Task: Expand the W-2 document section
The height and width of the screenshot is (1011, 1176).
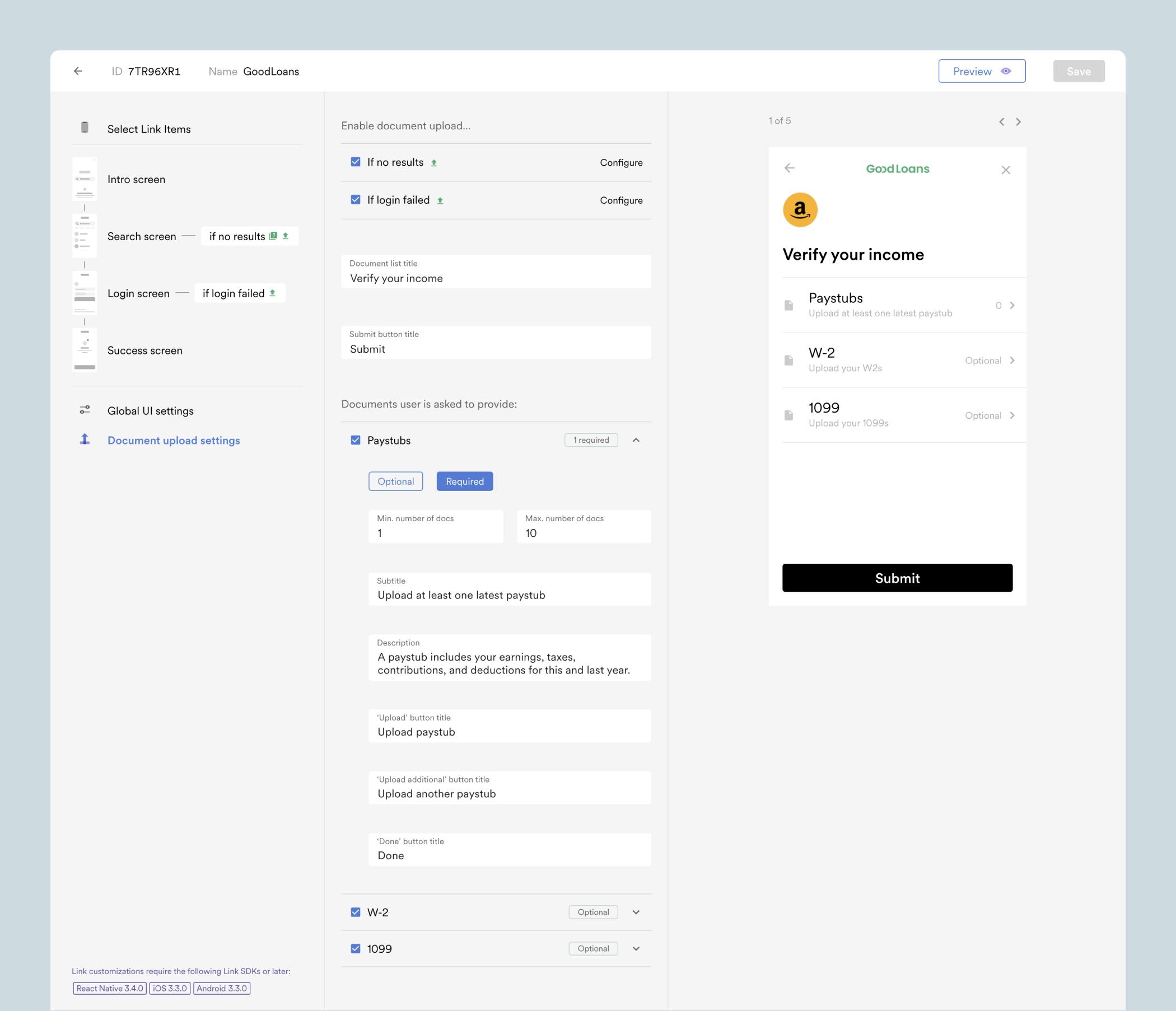Action: [x=636, y=911]
